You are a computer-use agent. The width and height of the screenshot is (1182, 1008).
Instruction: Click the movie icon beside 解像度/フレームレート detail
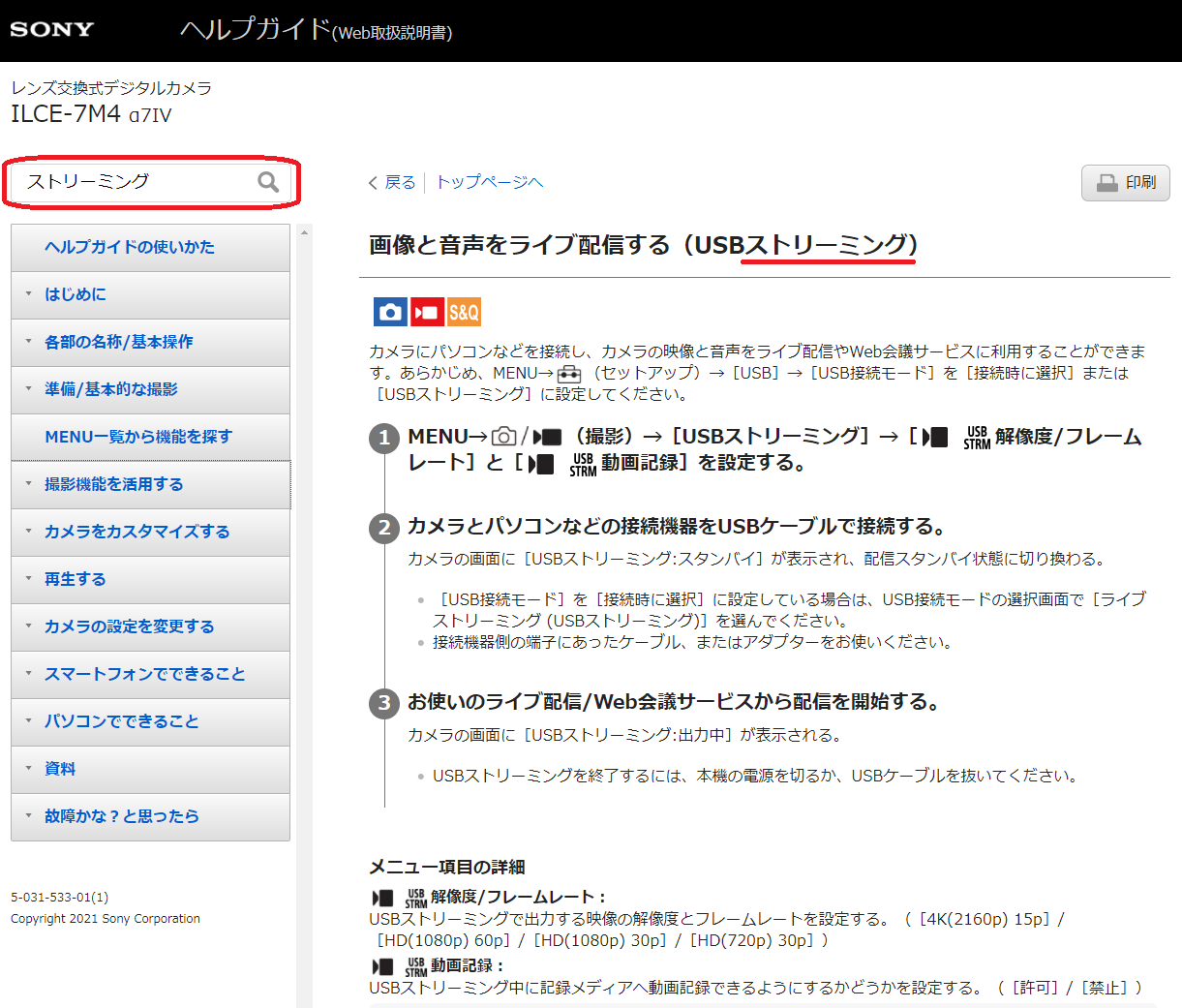pos(383,899)
